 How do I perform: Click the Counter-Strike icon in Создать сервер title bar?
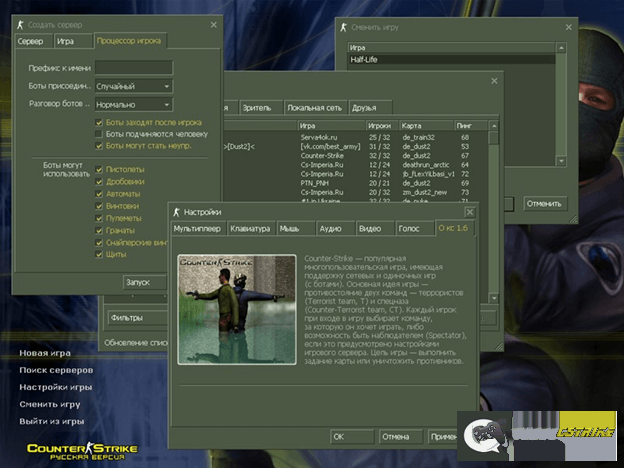(20, 25)
